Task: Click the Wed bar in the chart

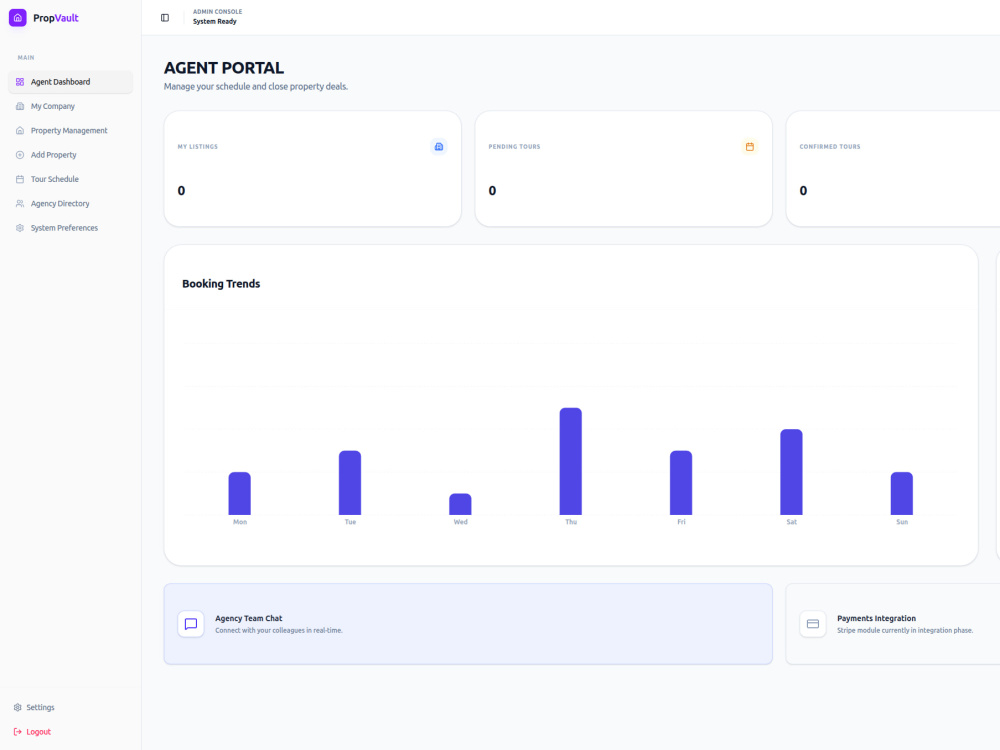Action: click(x=460, y=504)
